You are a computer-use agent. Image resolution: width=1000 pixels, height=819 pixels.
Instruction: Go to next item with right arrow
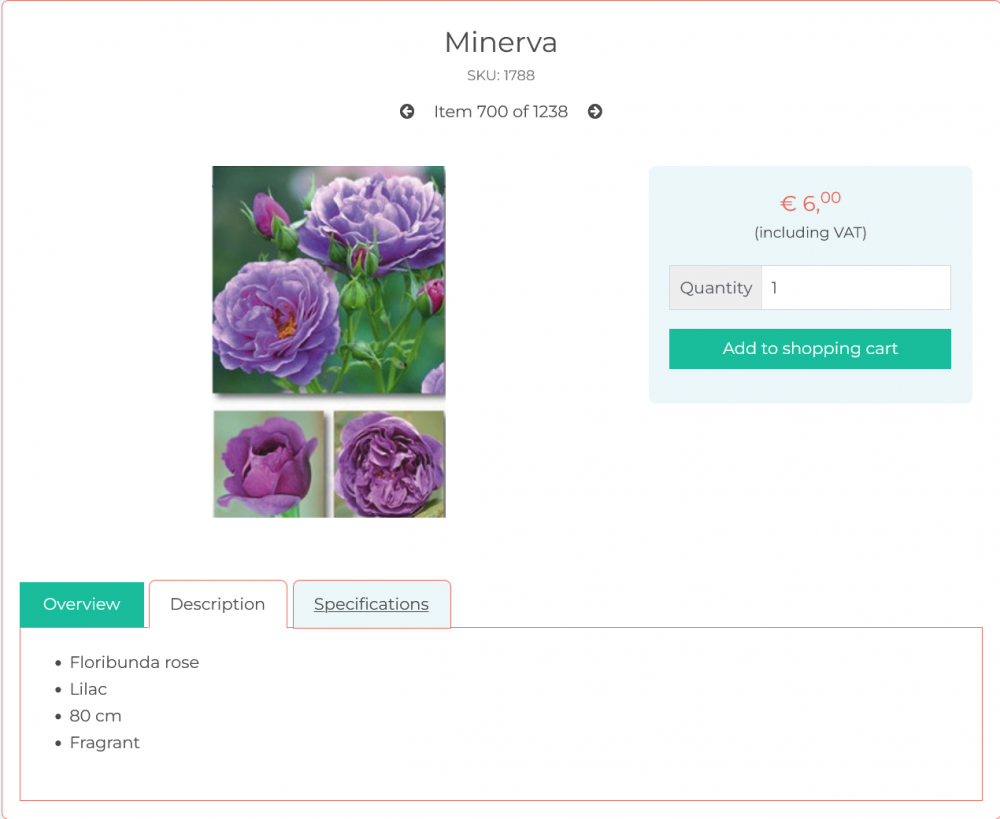[x=595, y=112]
